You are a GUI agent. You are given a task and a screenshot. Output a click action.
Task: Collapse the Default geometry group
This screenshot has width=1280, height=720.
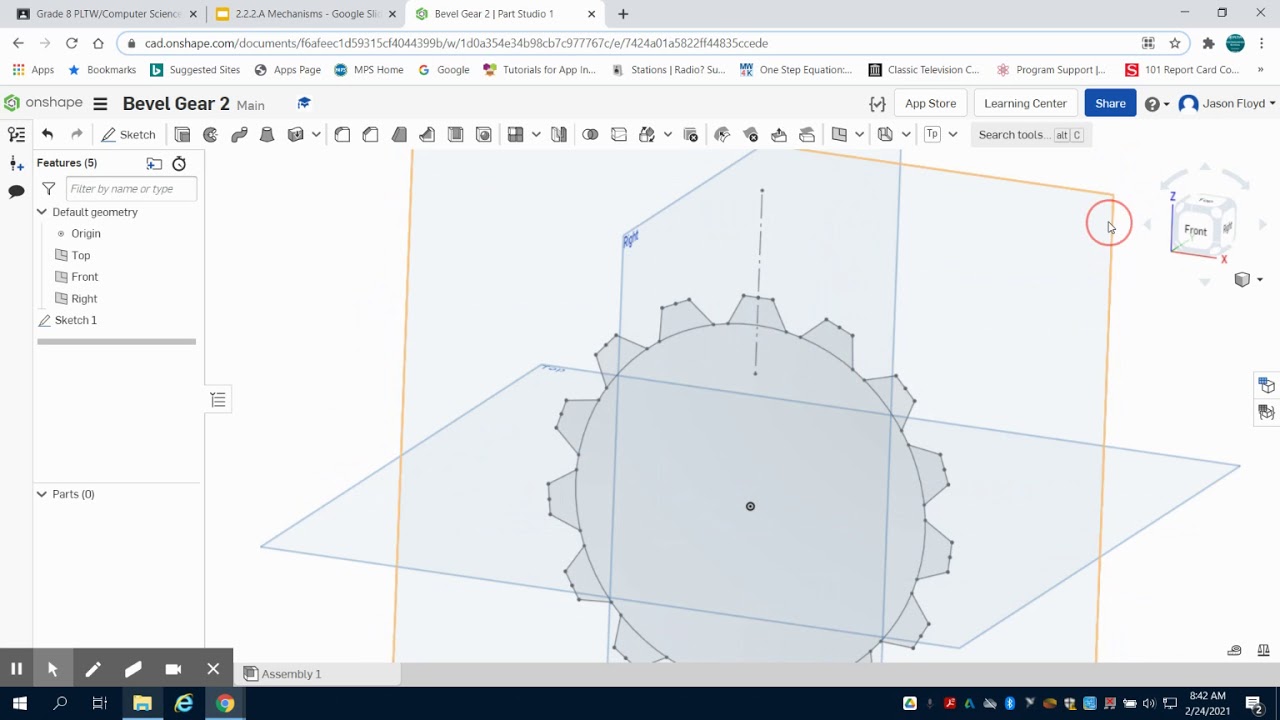pyautogui.click(x=42, y=212)
